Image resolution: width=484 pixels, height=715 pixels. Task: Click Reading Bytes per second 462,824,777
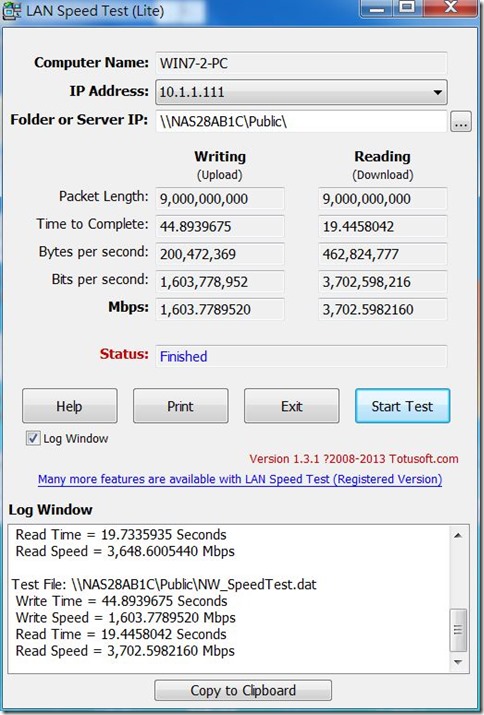(382, 254)
